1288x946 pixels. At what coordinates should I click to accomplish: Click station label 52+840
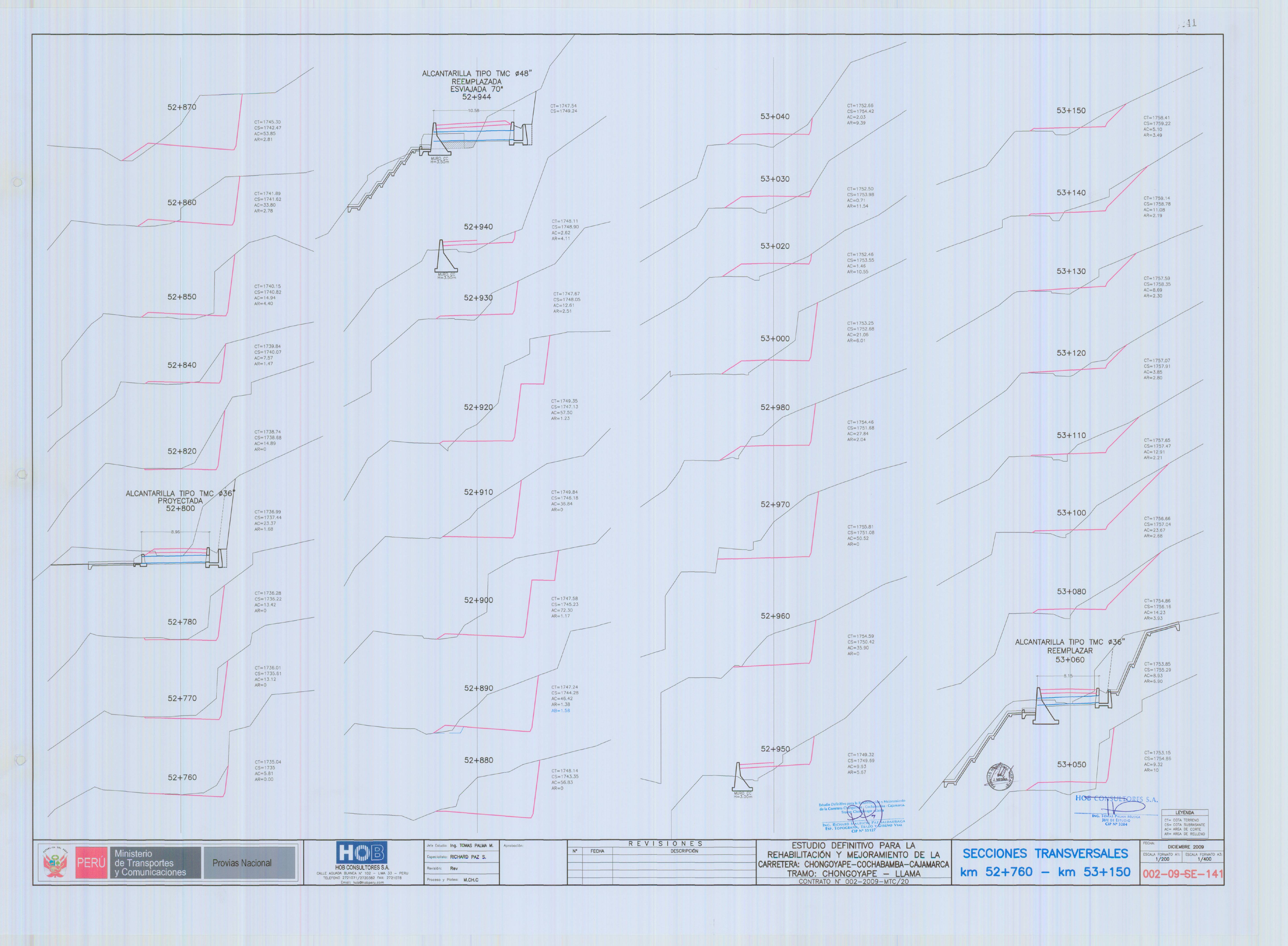[182, 365]
